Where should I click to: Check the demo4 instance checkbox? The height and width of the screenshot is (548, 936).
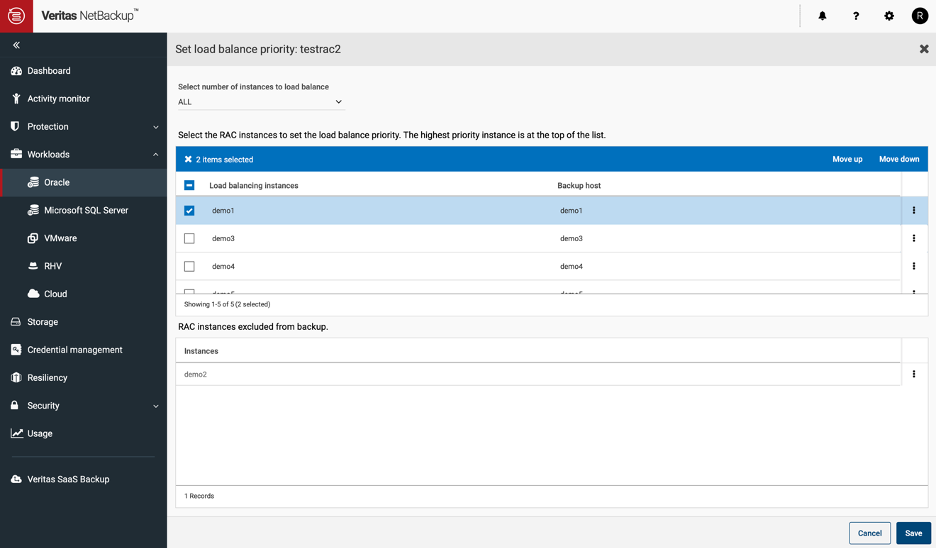tap(189, 266)
